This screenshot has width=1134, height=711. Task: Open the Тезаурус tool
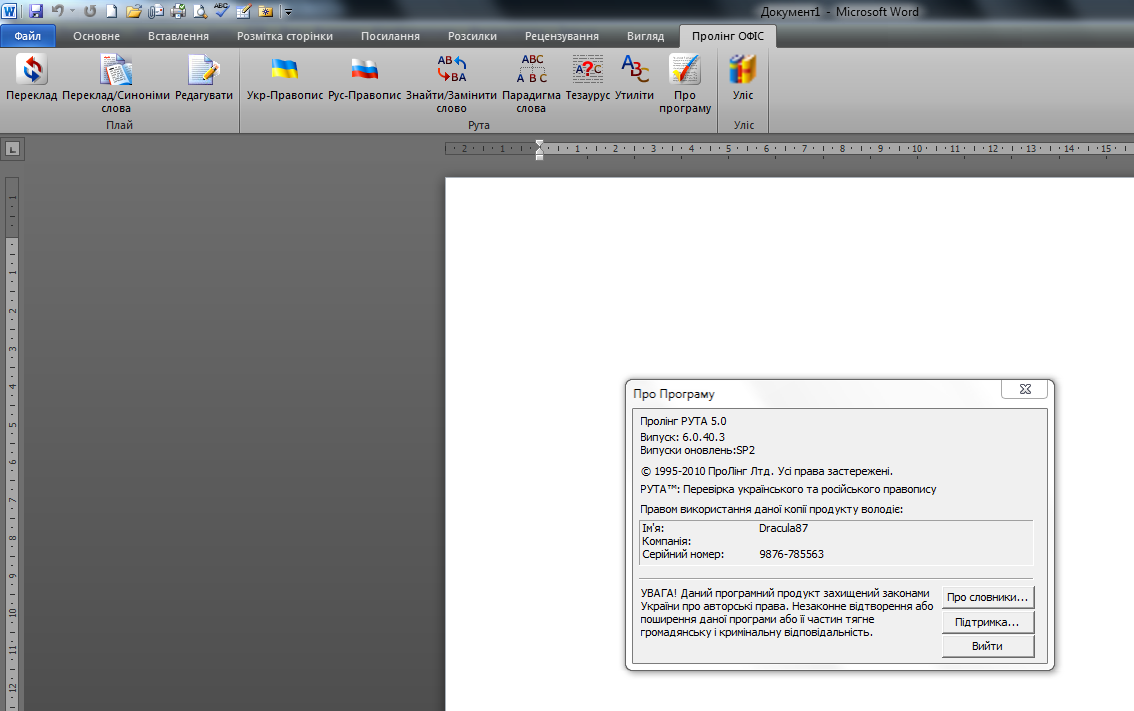coord(587,78)
